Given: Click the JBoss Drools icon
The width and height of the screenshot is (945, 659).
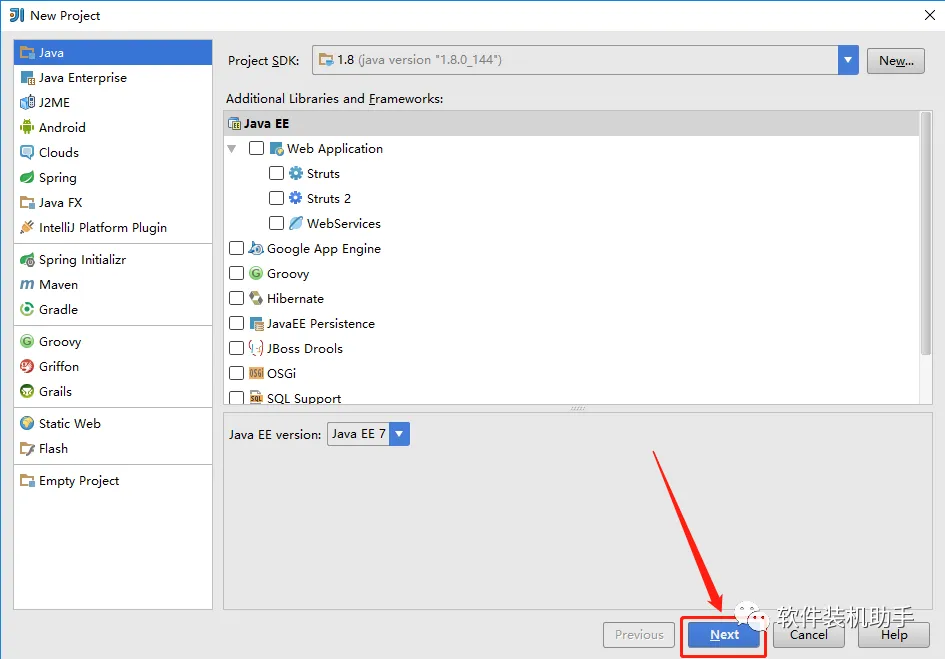Looking at the screenshot, I should pos(256,348).
